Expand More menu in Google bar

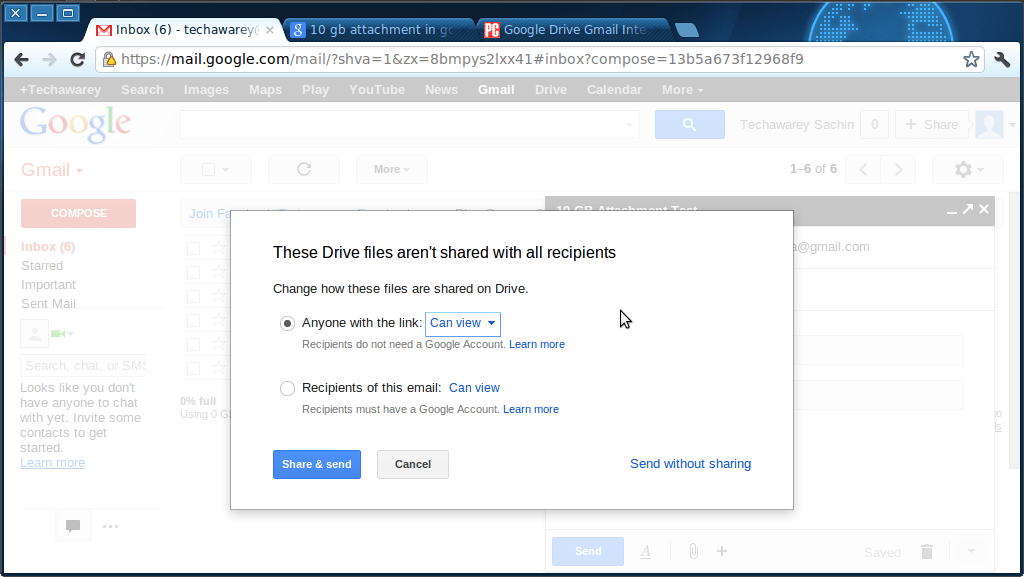click(682, 89)
